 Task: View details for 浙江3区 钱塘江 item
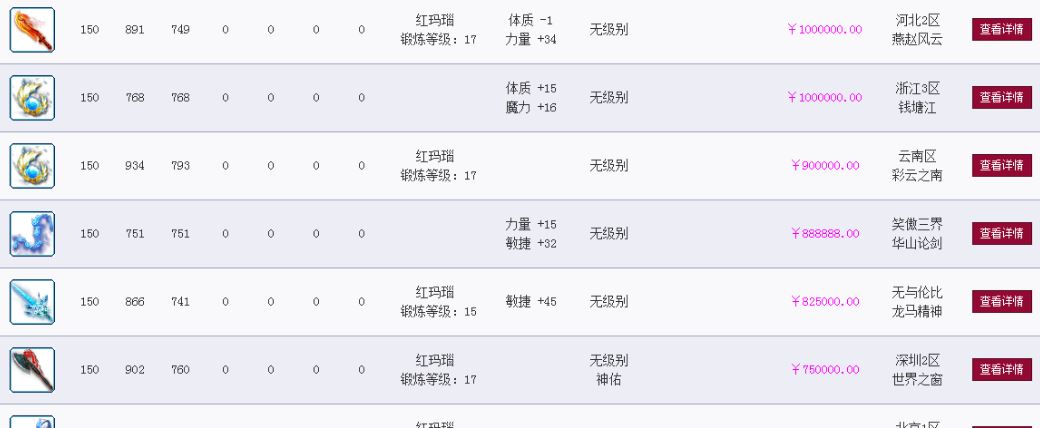coord(1002,98)
